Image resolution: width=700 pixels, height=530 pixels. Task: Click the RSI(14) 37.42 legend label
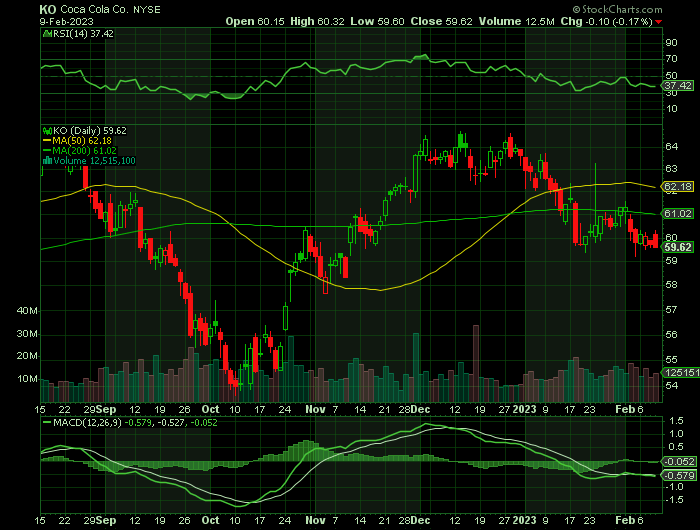click(x=83, y=33)
